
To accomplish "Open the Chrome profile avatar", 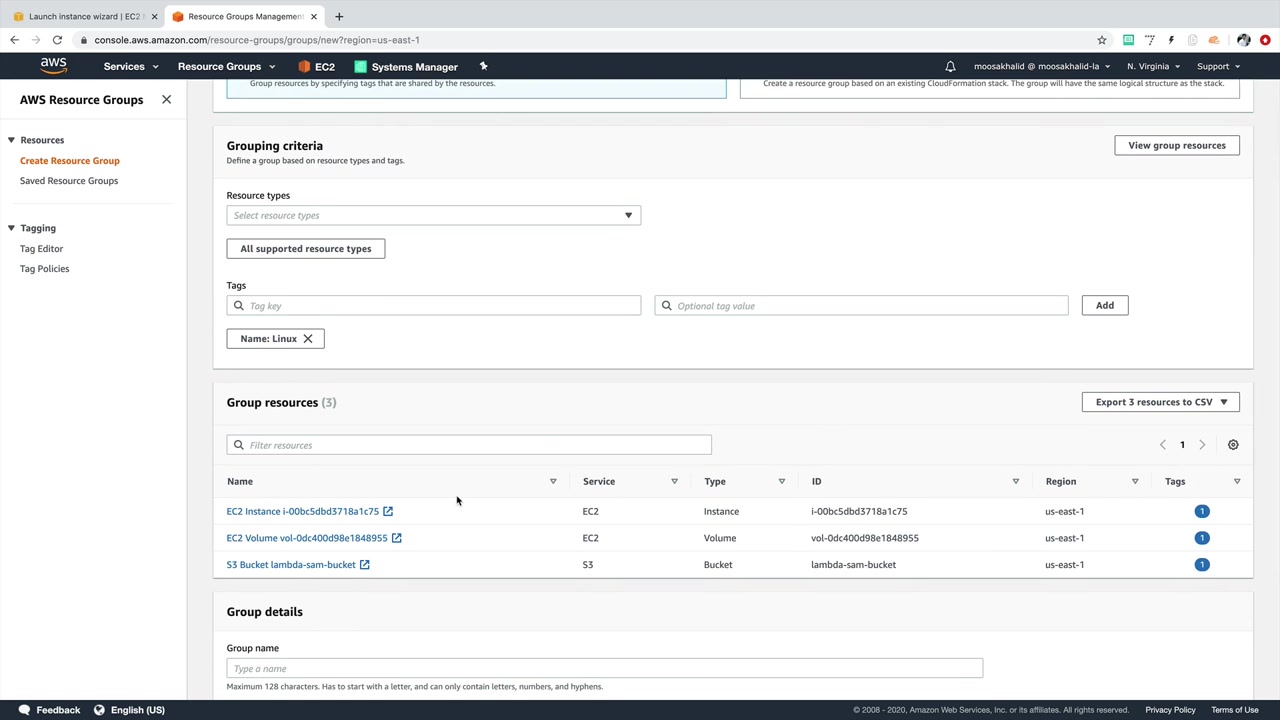I will click(1243, 40).
